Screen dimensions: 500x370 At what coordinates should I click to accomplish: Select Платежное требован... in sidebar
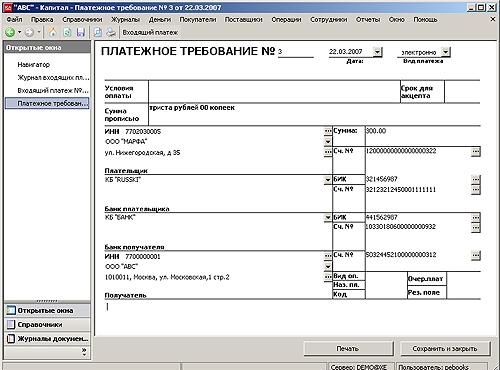pos(47,103)
